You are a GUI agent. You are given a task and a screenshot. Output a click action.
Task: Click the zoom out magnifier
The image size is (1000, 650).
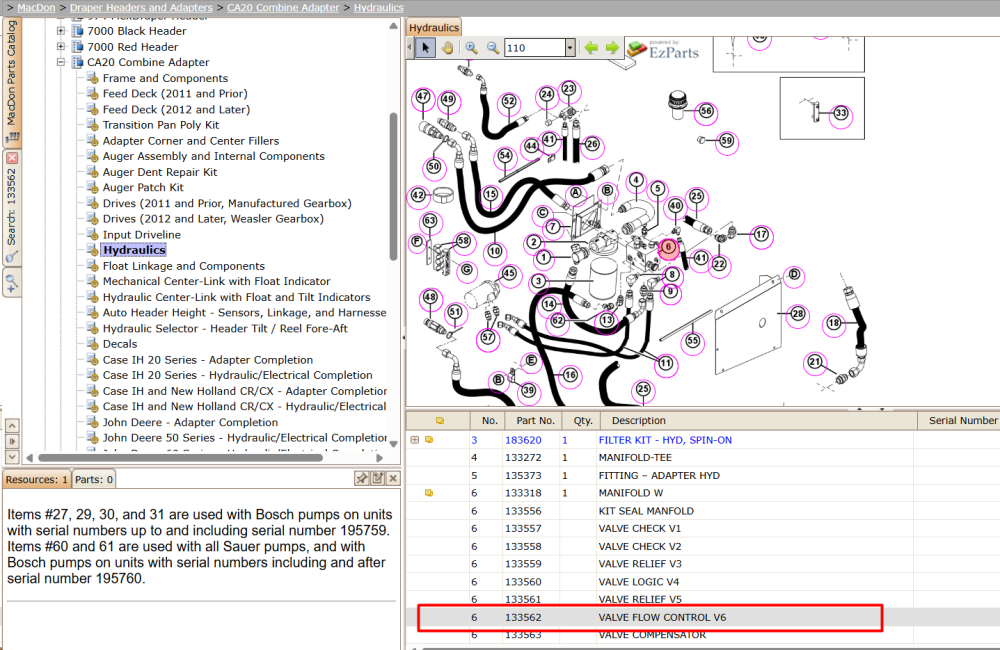(493, 48)
